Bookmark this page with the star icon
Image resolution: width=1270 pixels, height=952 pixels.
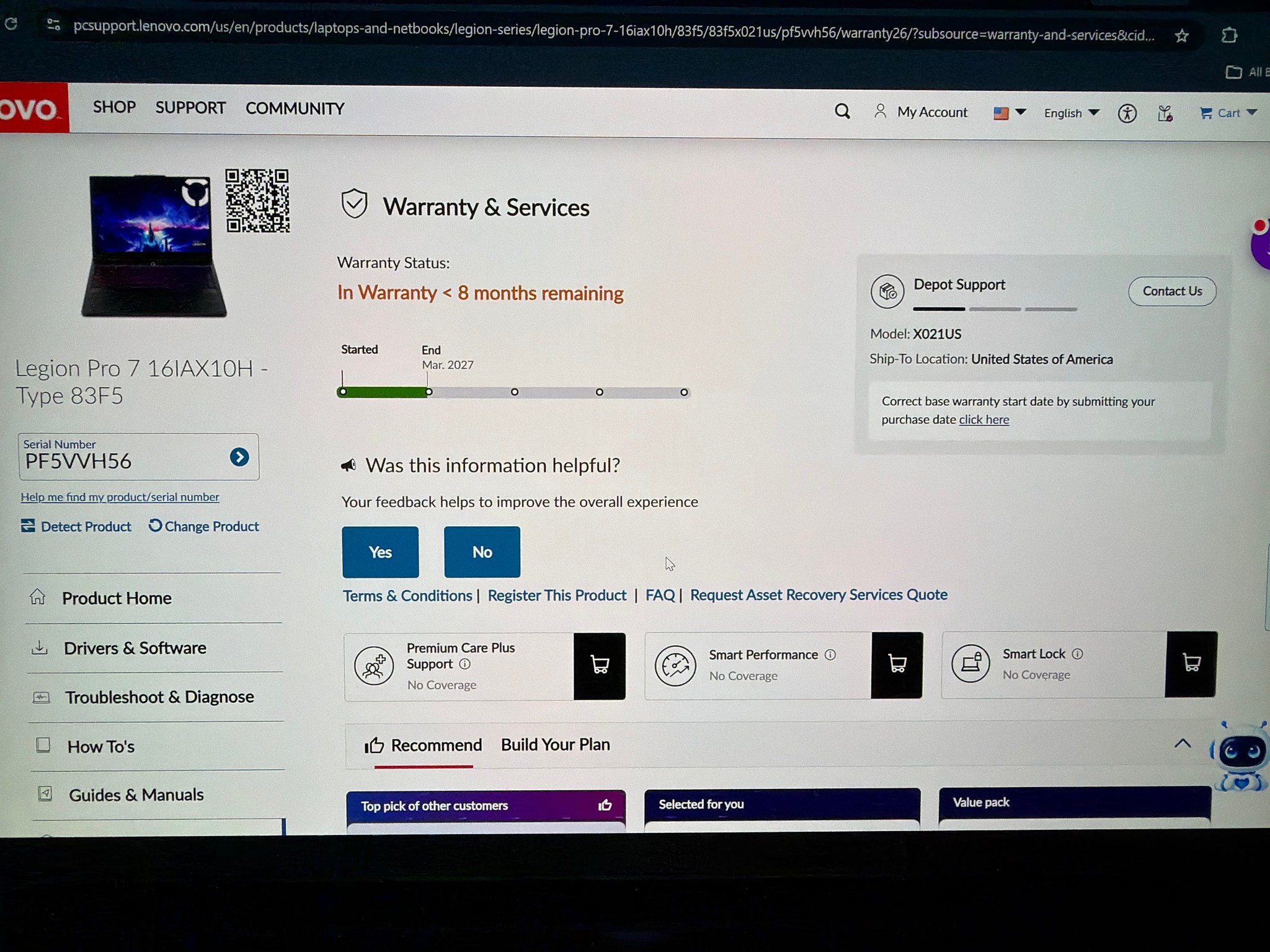[x=1181, y=36]
